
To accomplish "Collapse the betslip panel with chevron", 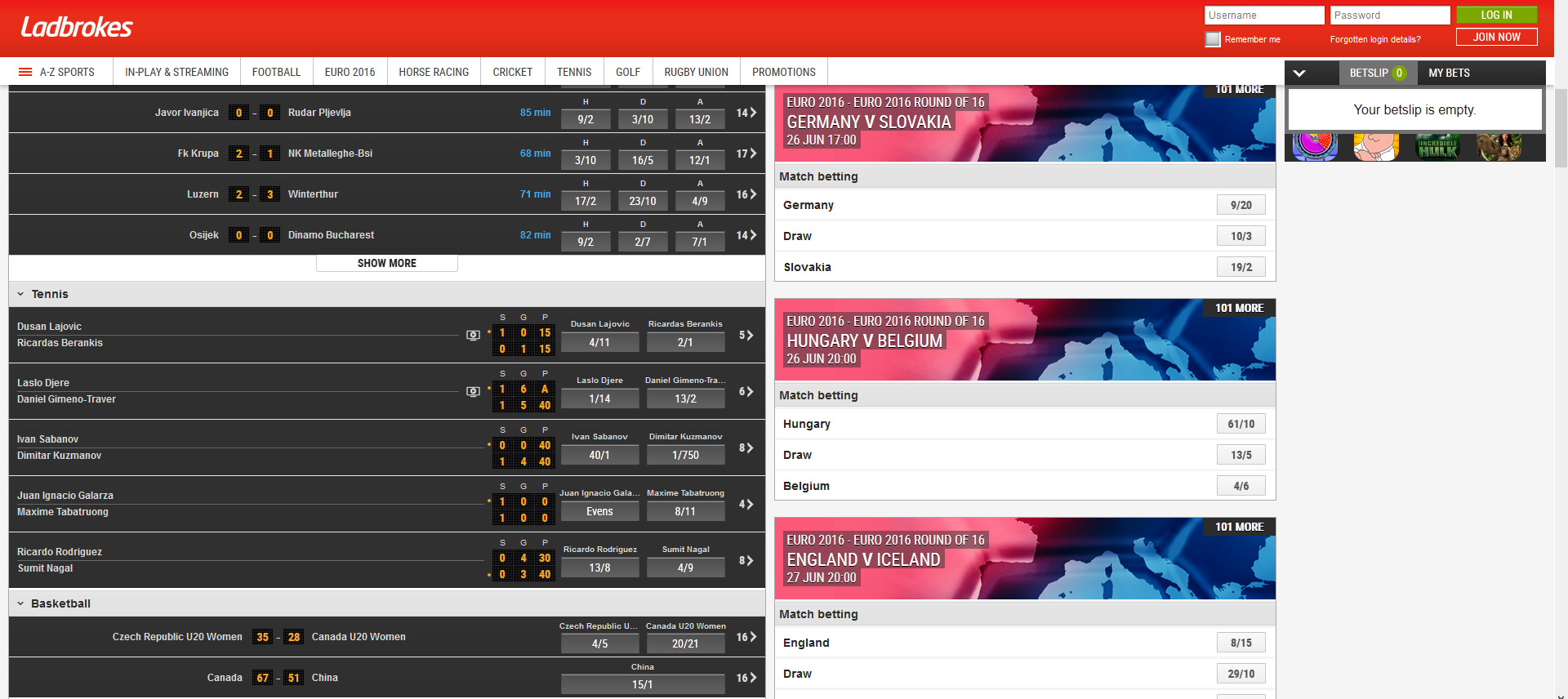I will (1299, 73).
